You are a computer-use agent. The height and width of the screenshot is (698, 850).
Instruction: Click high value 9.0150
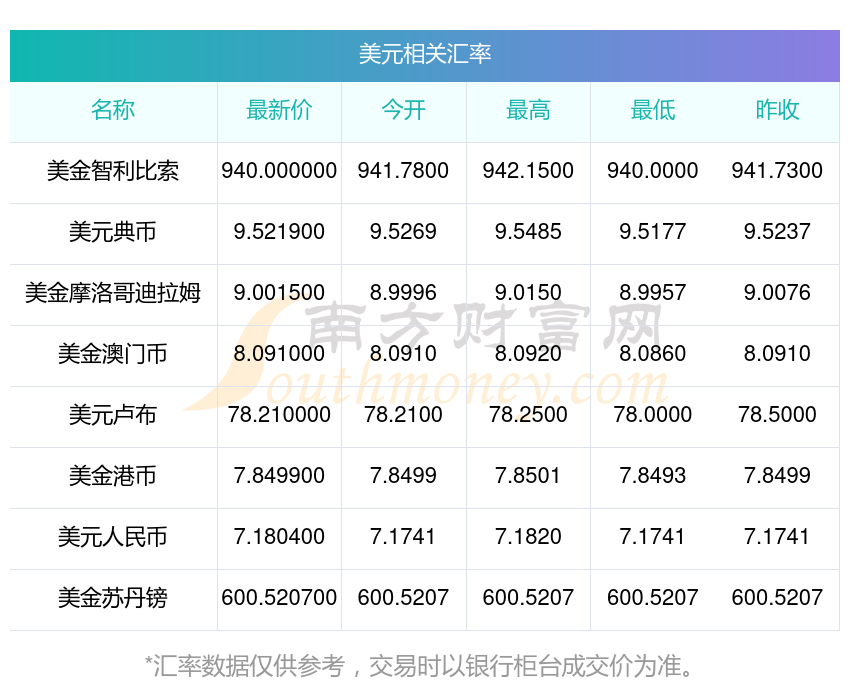528,293
